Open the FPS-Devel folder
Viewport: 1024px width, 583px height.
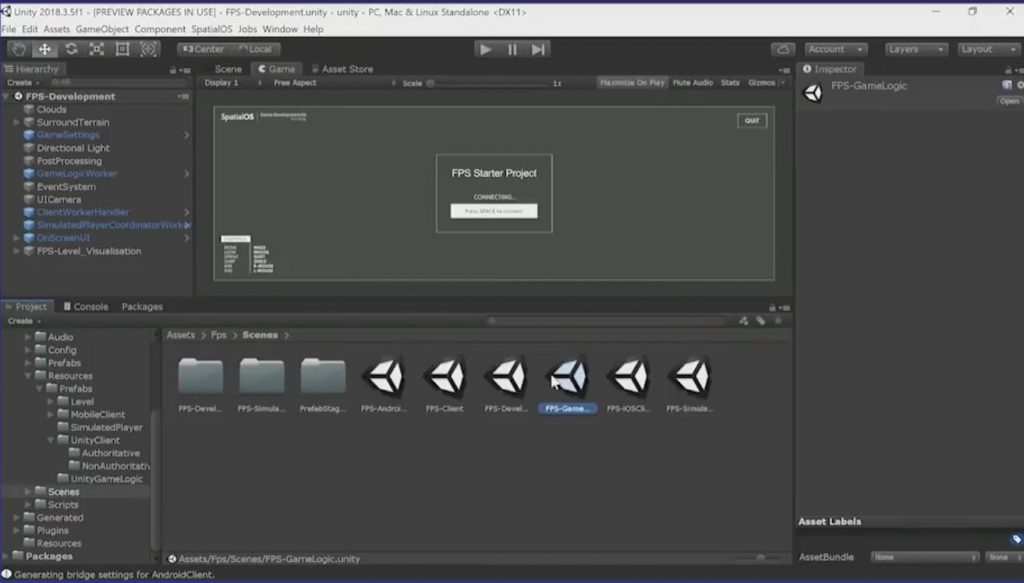point(200,384)
